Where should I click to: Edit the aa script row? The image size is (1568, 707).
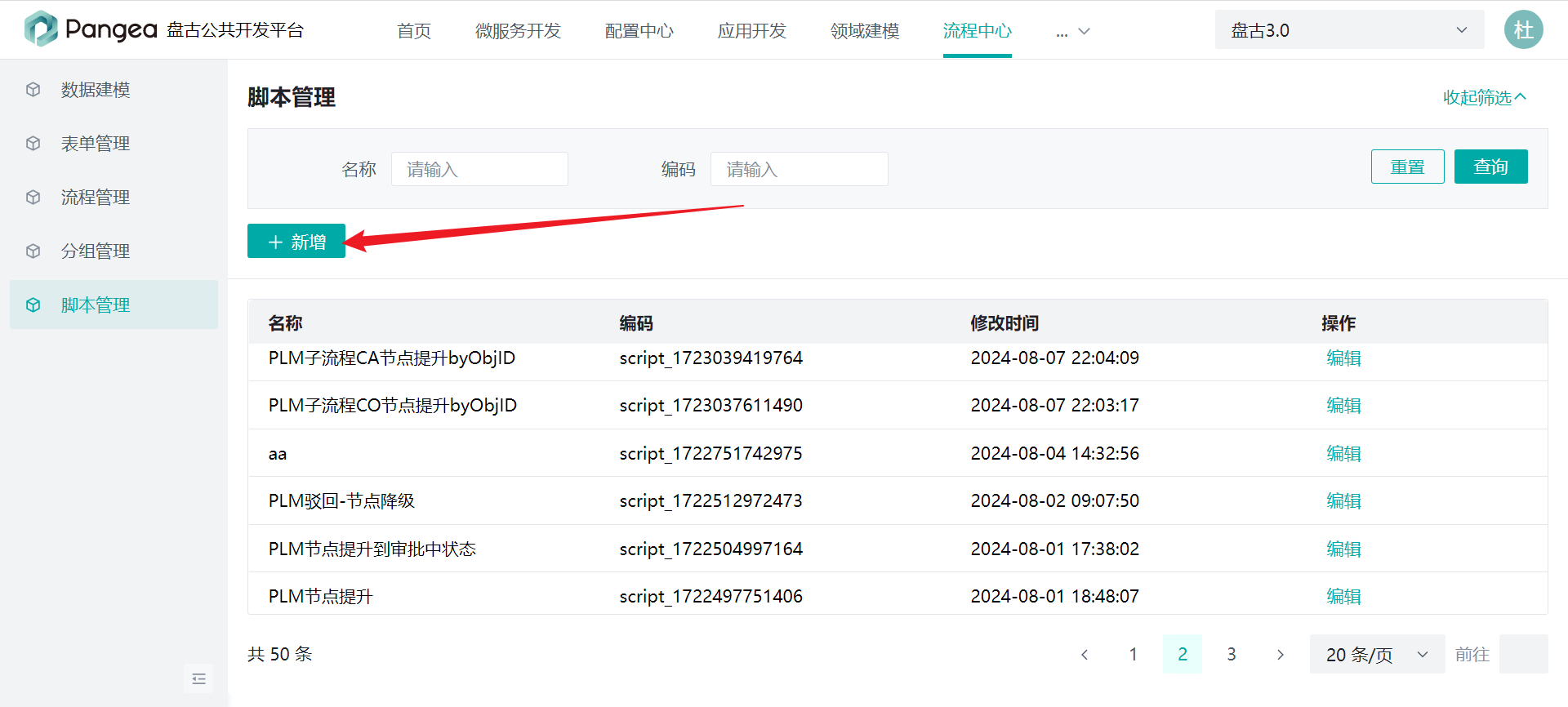coord(1343,454)
